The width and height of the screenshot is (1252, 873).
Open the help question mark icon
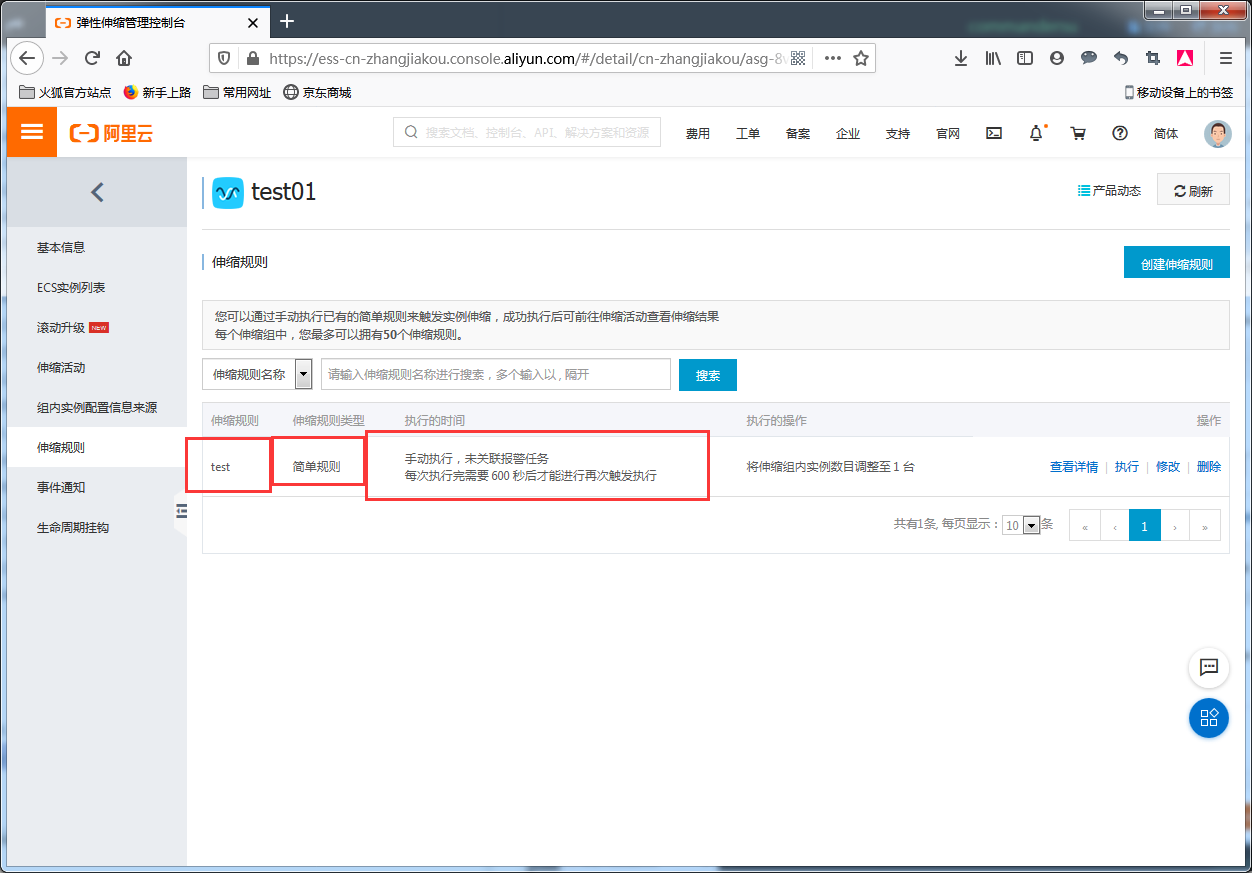(1120, 133)
